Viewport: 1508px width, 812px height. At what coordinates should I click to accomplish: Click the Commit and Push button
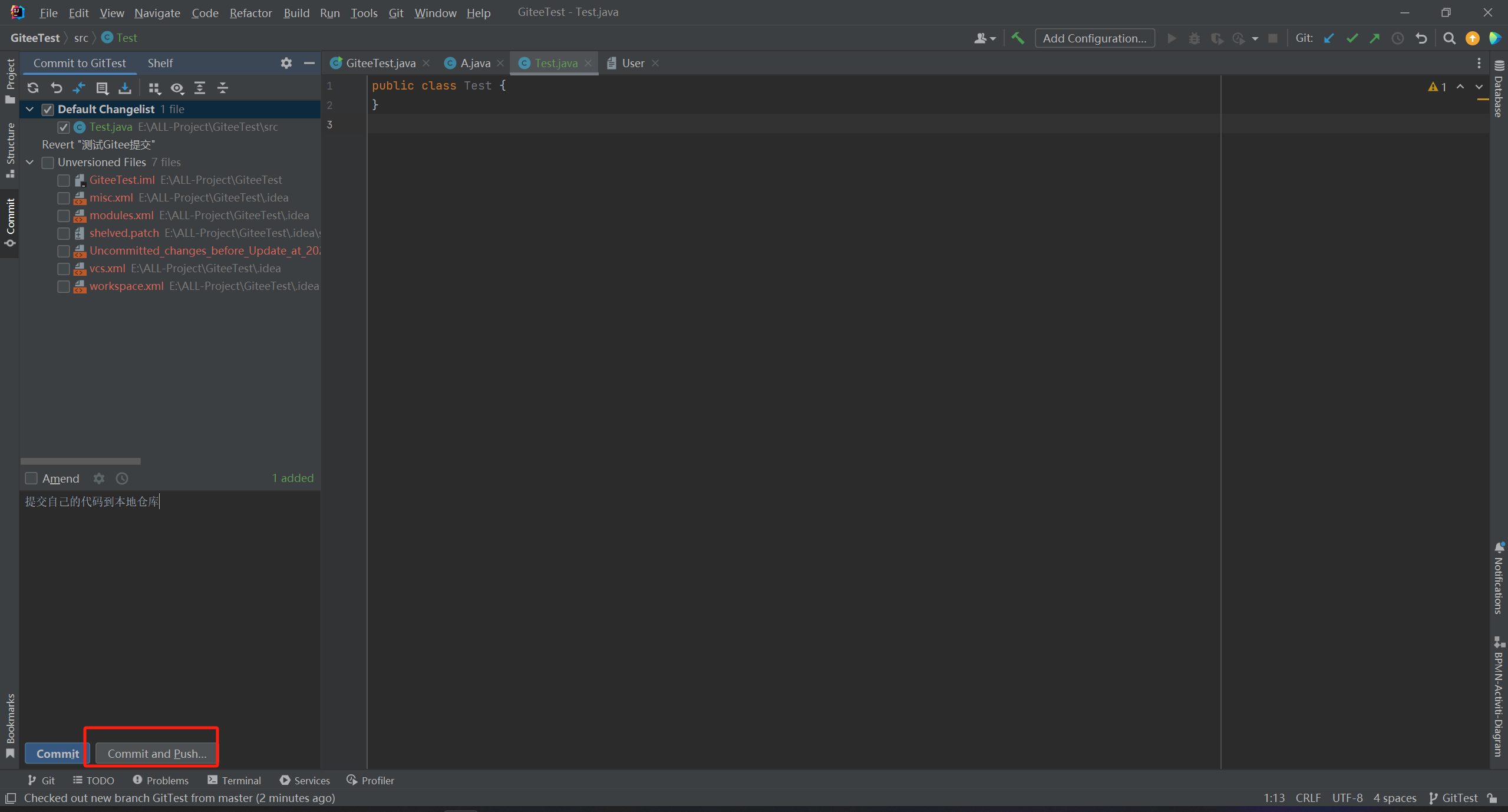(157, 754)
